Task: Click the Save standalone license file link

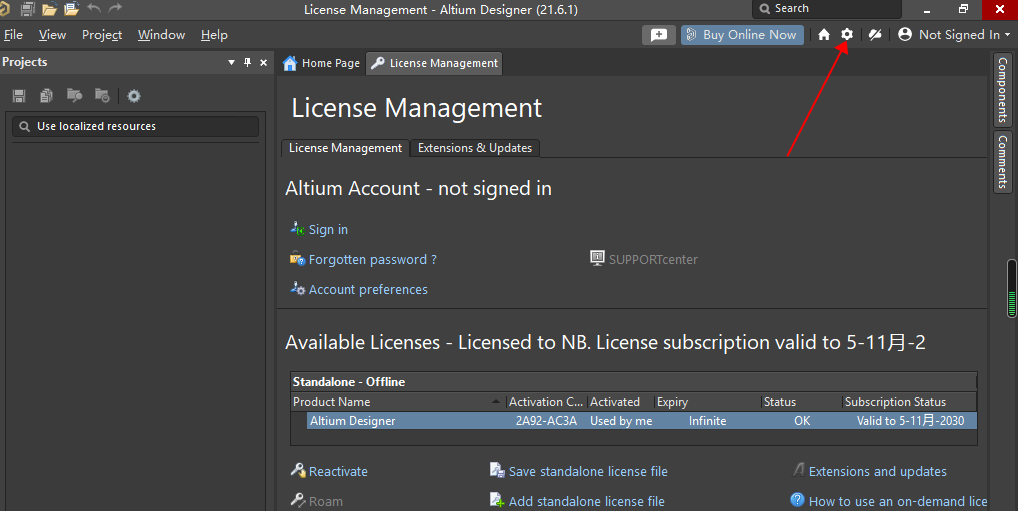Action: tap(587, 471)
